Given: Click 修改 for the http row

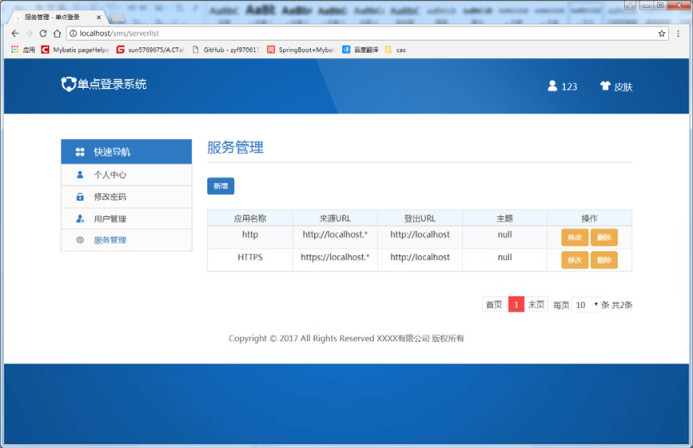Looking at the screenshot, I should tap(574, 237).
